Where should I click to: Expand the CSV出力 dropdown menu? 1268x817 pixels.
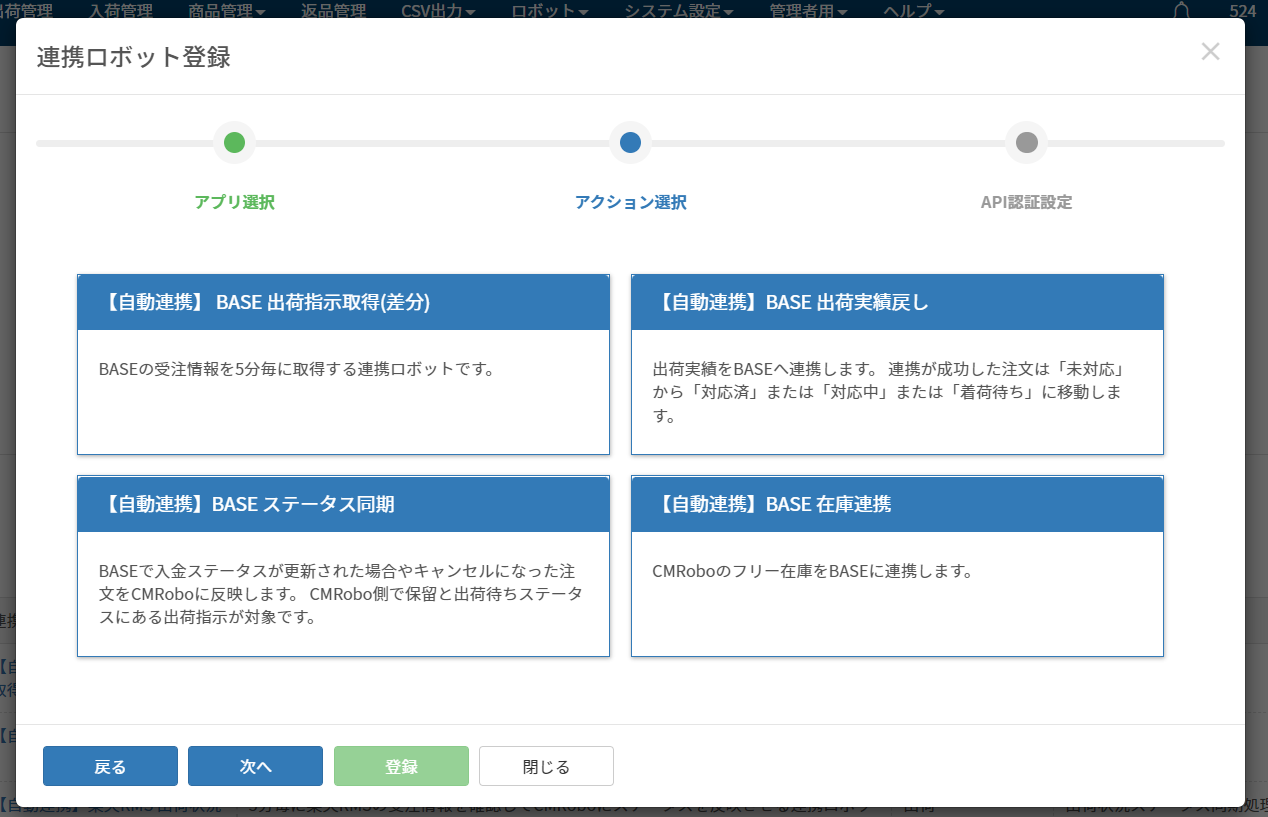438,11
